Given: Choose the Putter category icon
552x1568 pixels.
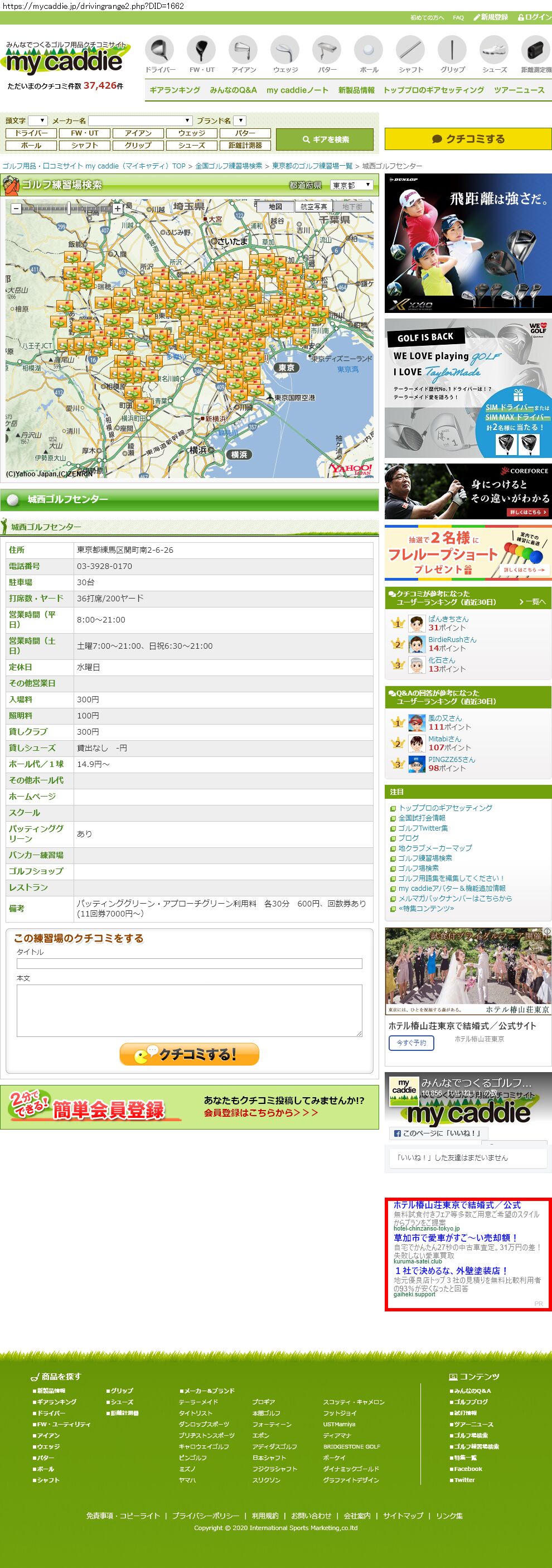Looking at the screenshot, I should 327,50.
